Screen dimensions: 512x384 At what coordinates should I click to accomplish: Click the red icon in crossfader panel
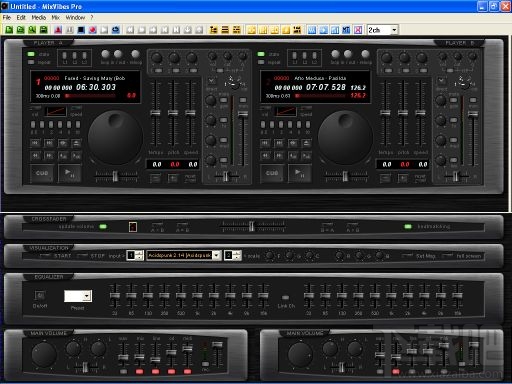(133, 227)
